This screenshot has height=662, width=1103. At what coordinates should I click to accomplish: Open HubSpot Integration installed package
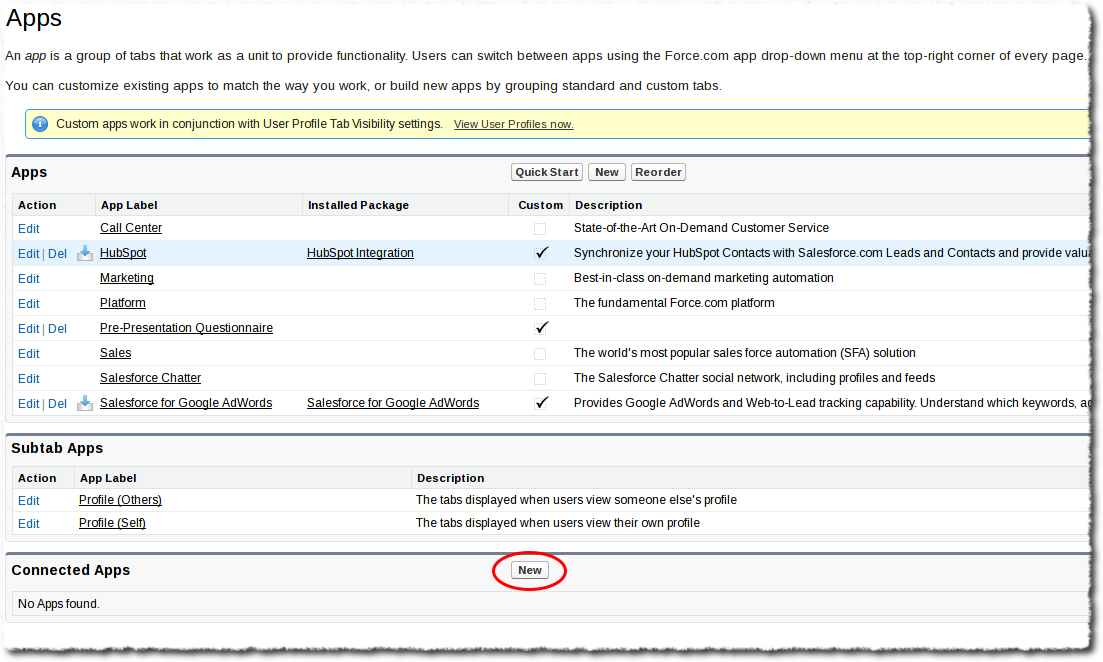[360, 253]
